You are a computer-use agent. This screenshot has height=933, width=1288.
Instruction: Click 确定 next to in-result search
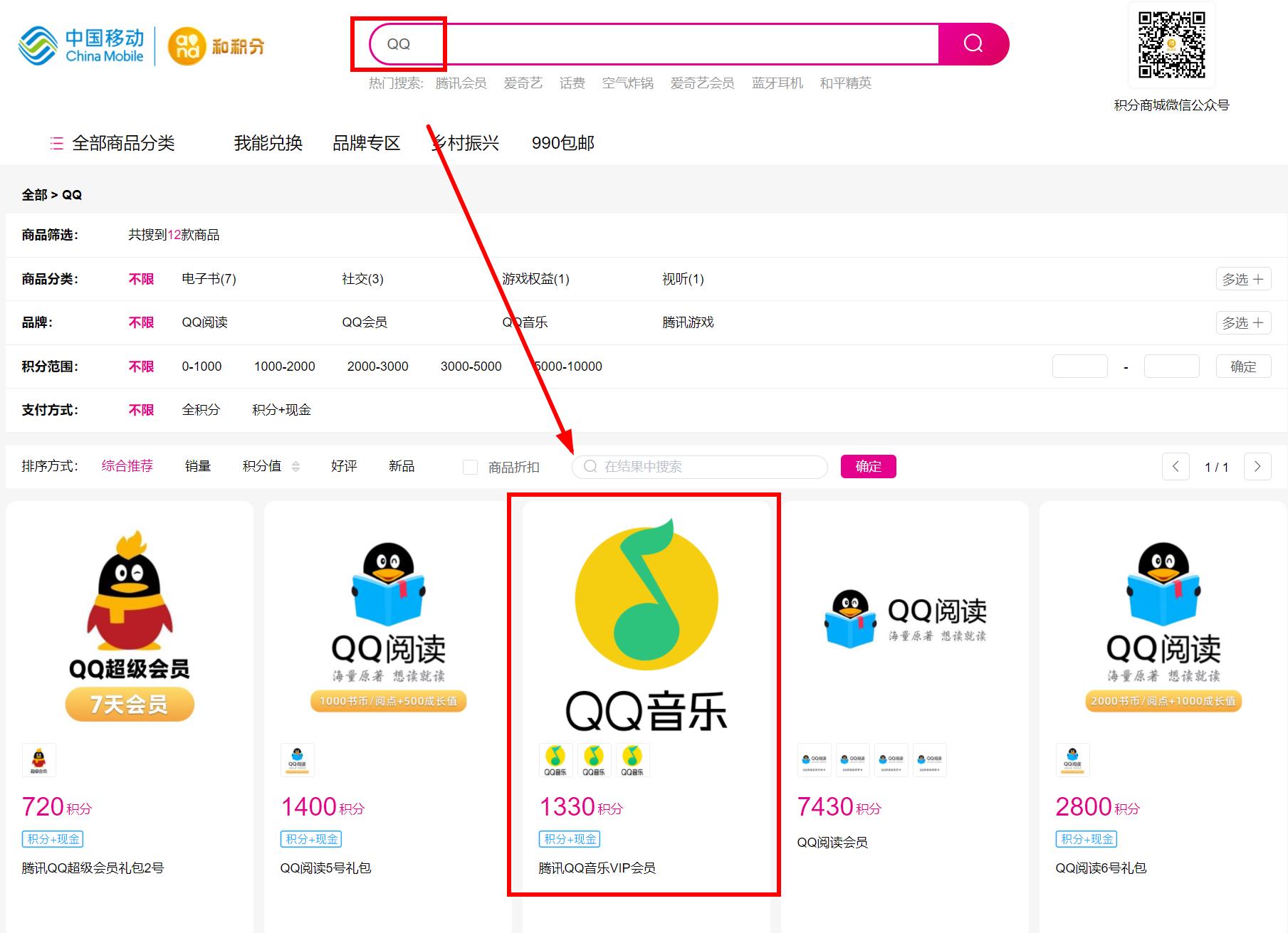click(x=869, y=466)
